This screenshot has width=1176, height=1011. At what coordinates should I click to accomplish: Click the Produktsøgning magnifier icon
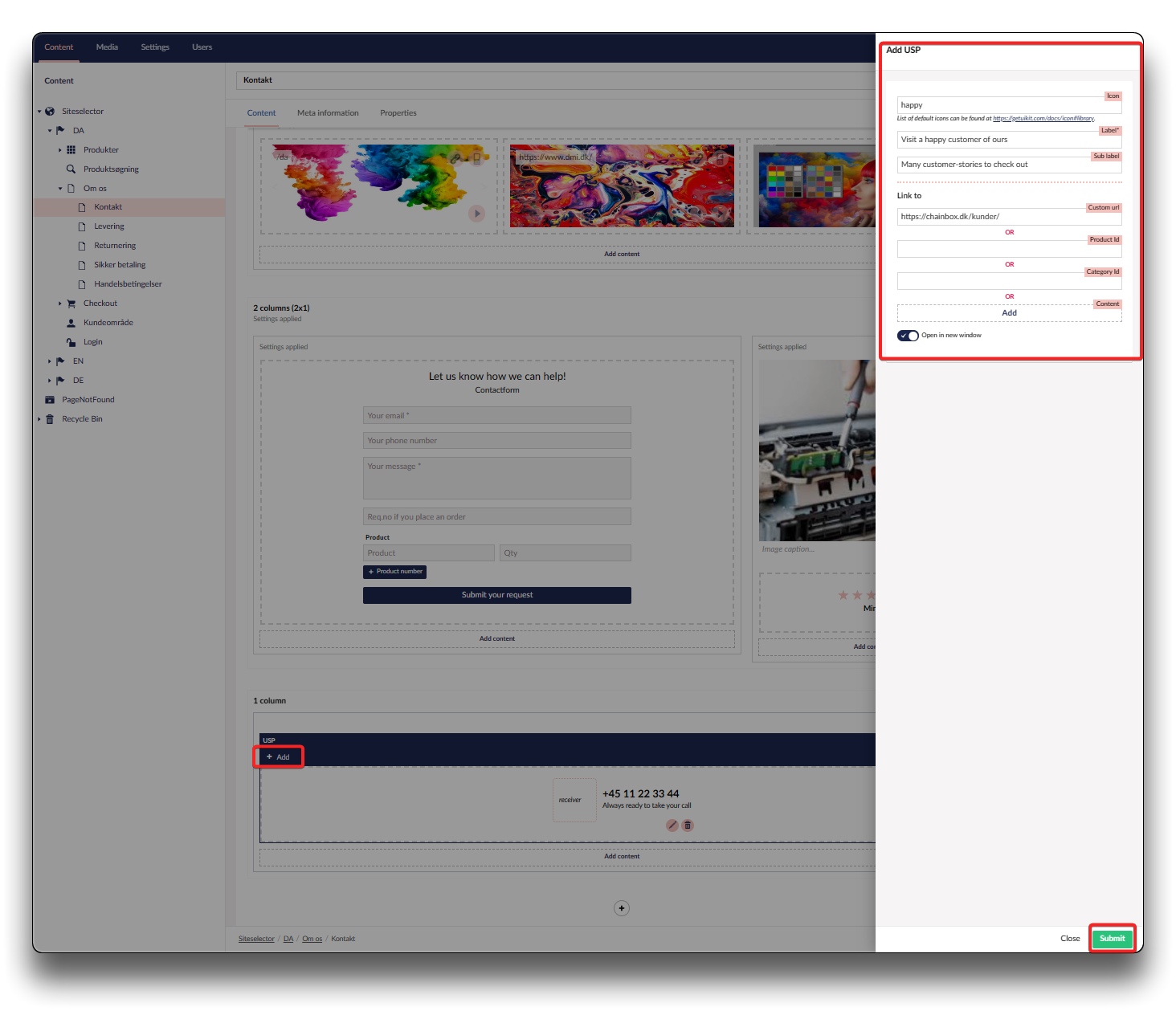(x=71, y=169)
